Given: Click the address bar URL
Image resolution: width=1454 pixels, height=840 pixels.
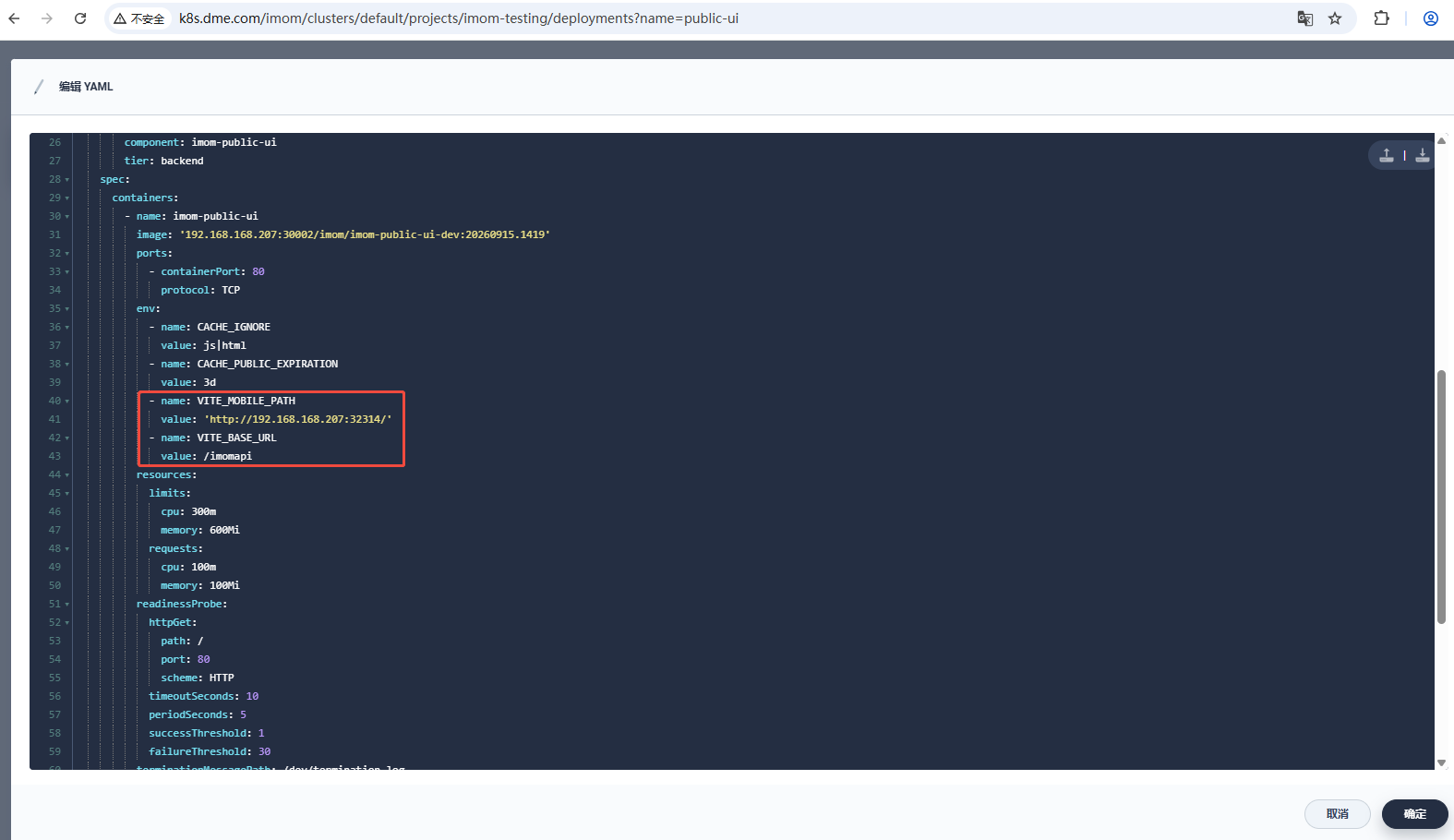Looking at the screenshot, I should tap(459, 18).
